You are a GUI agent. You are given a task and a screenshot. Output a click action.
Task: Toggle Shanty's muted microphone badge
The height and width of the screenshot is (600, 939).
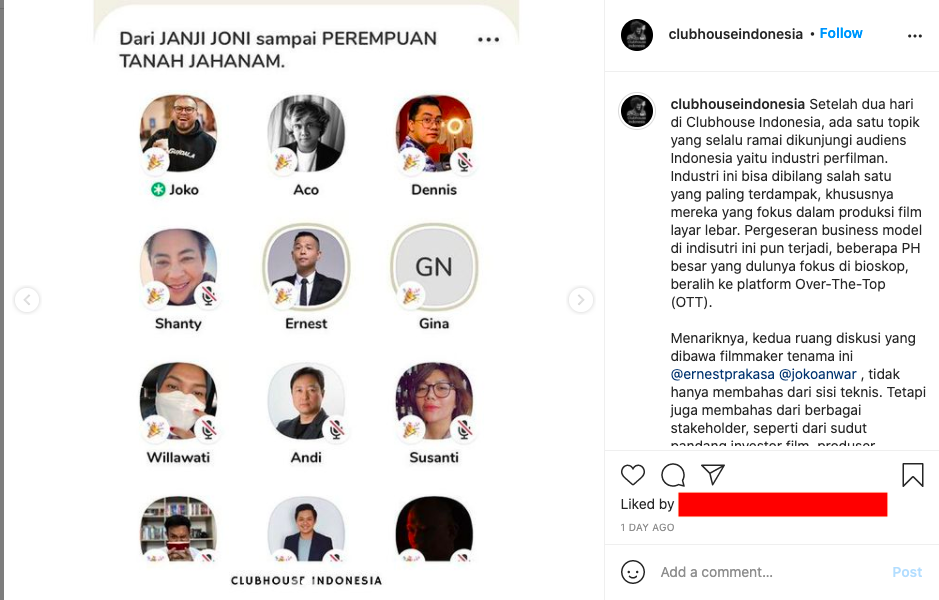207,295
